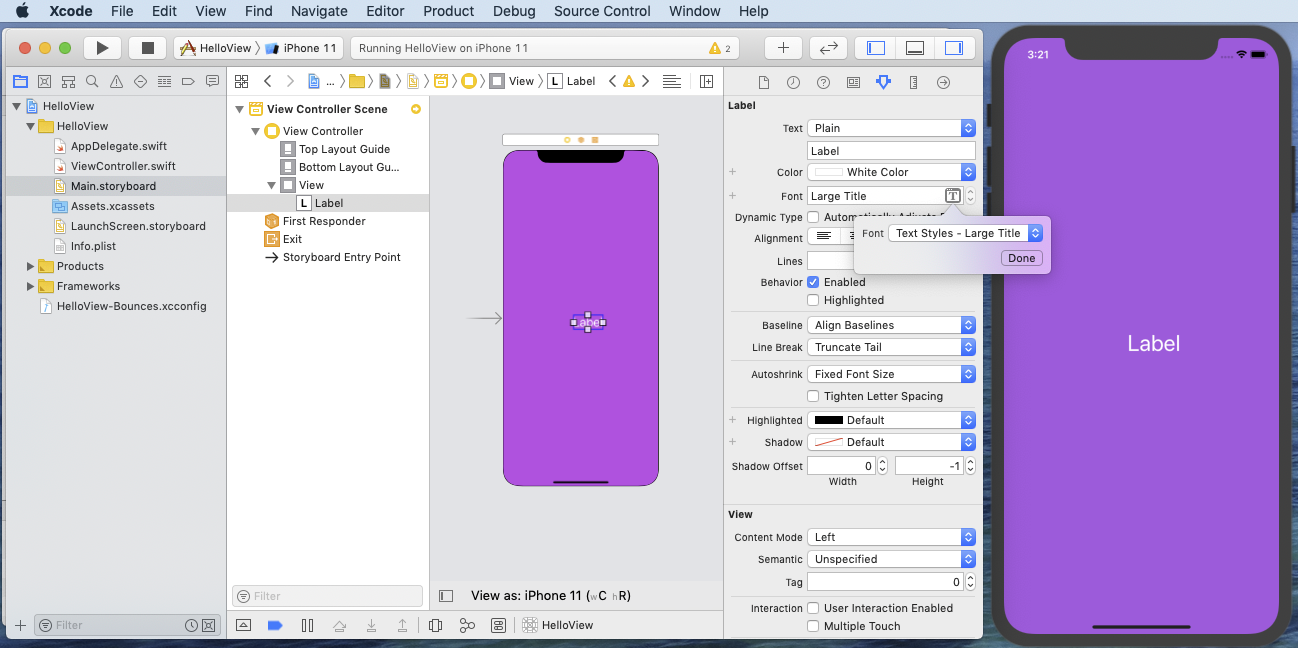Viewport: 1298px width, 648px height.
Task: Toggle document outline button below canvas
Action: coord(446,596)
